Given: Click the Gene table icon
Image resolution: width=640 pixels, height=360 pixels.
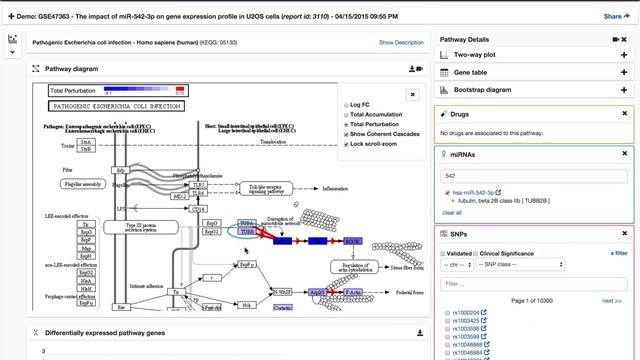Looking at the screenshot, I should [444, 73].
